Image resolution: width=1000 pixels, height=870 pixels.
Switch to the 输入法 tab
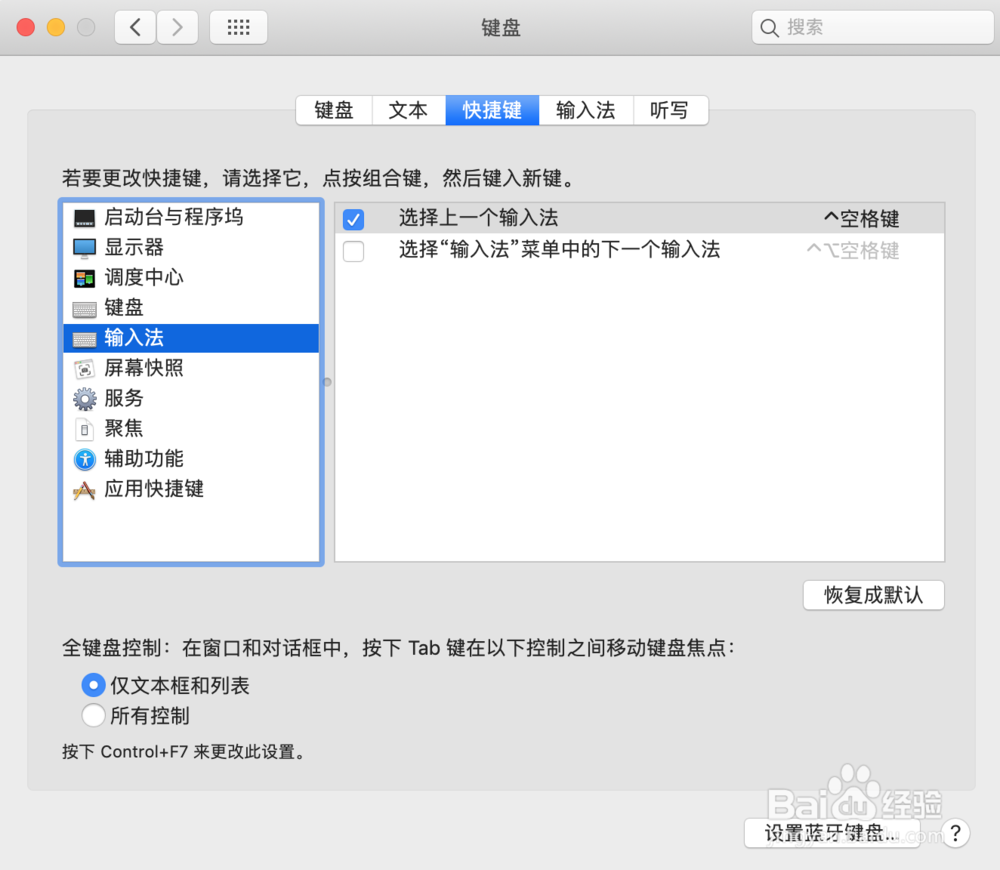586,111
